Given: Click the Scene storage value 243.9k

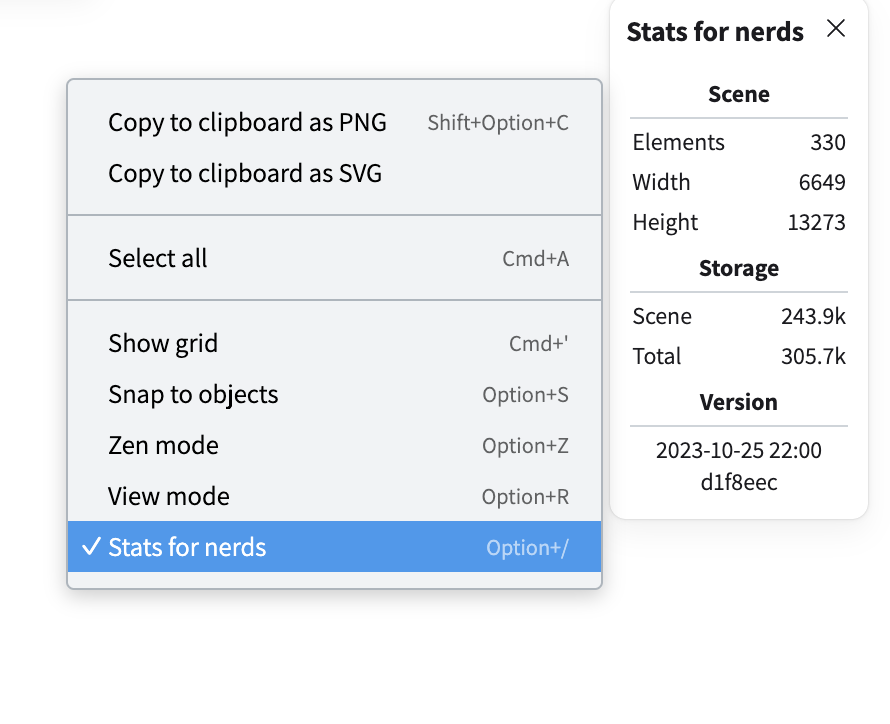Looking at the screenshot, I should (x=814, y=316).
